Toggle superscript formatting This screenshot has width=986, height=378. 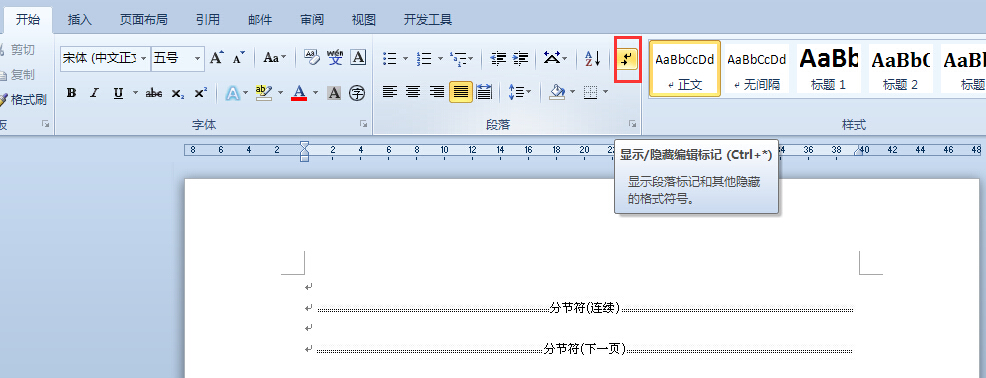tap(200, 93)
